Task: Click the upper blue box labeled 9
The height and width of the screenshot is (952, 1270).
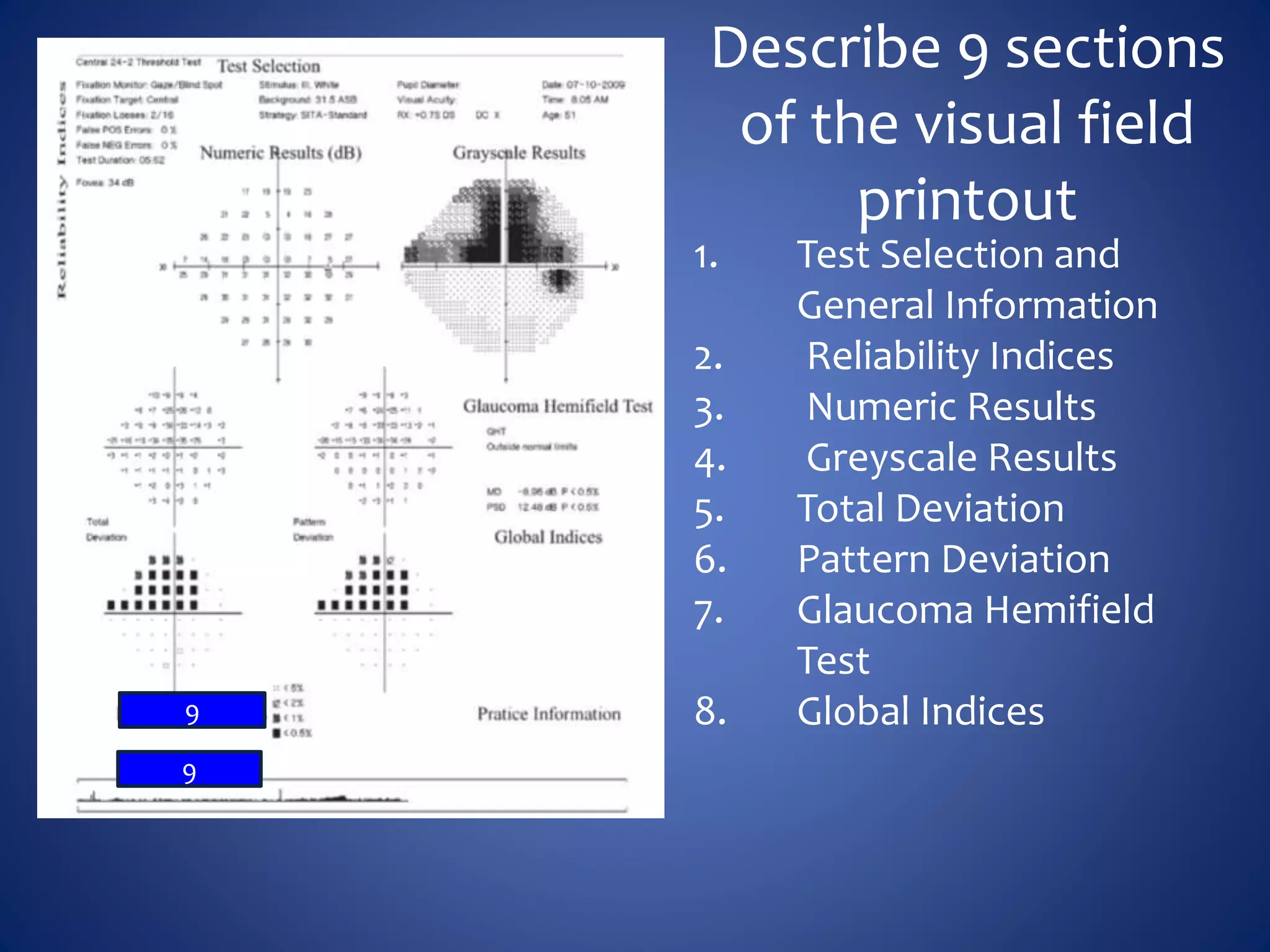Action: pyautogui.click(x=192, y=710)
